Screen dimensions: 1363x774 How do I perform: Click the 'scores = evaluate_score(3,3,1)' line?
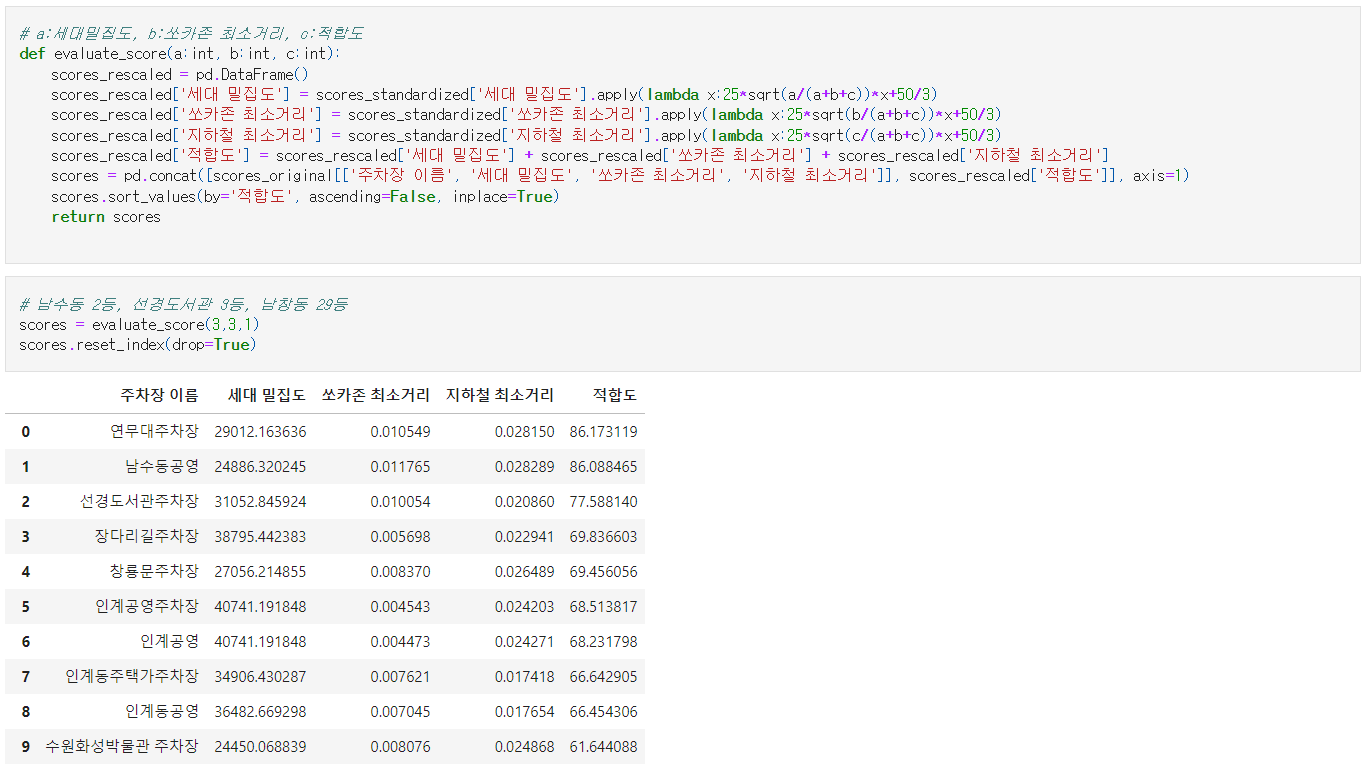pyautogui.click(x=140, y=325)
